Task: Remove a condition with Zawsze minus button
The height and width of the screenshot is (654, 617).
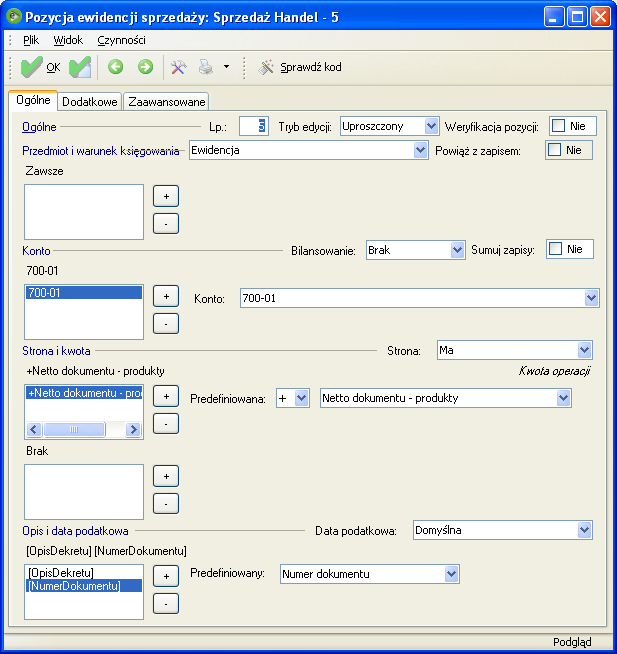Action: point(166,224)
